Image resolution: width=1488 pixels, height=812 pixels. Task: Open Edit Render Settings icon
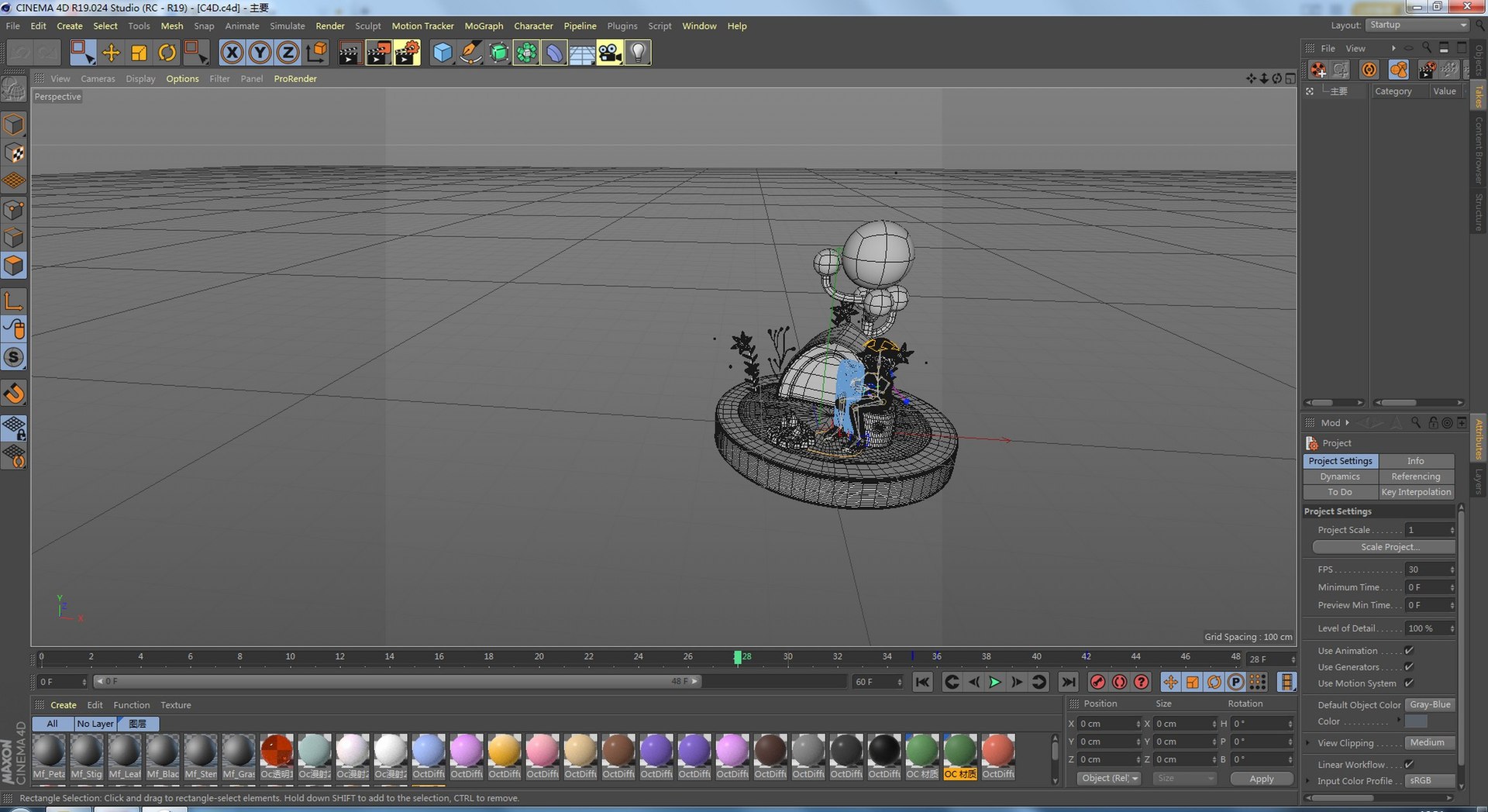click(407, 53)
